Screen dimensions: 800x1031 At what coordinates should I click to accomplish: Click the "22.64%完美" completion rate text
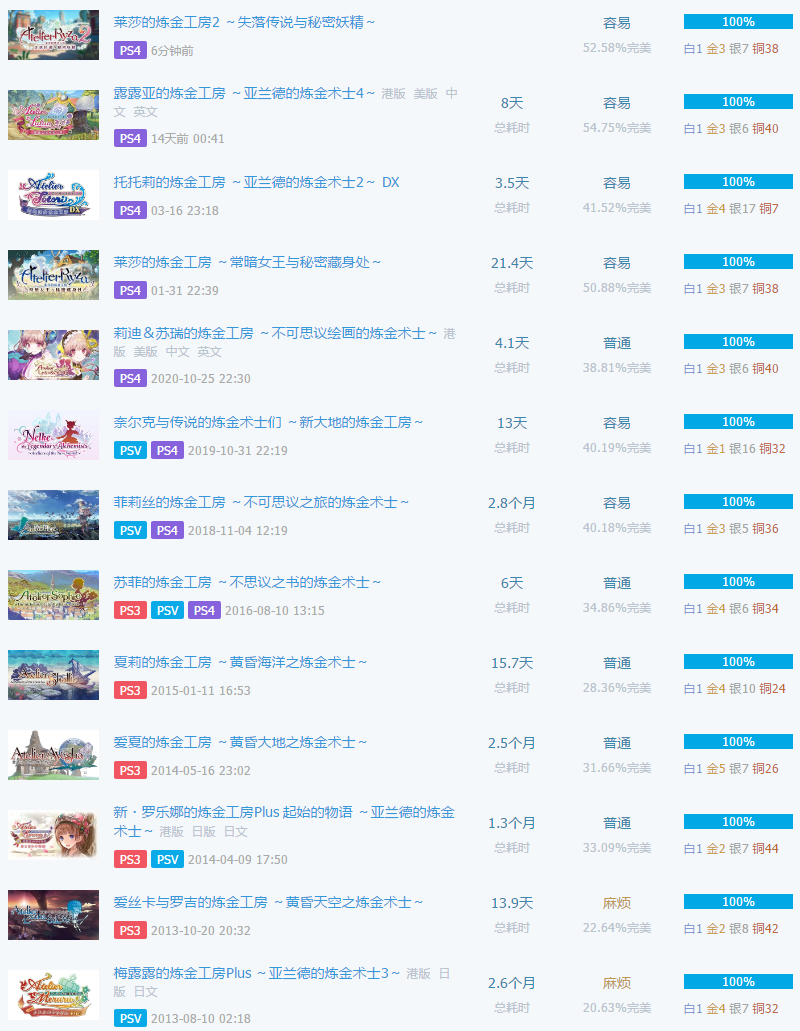pyautogui.click(x=617, y=928)
